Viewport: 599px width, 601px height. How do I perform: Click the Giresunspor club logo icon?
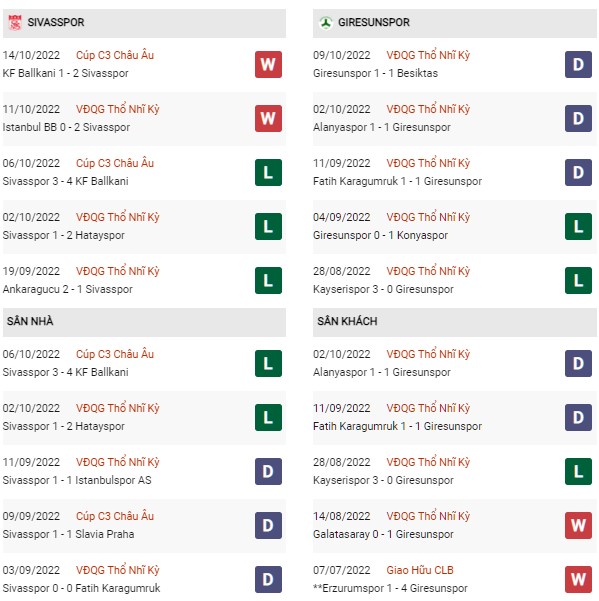pos(326,23)
